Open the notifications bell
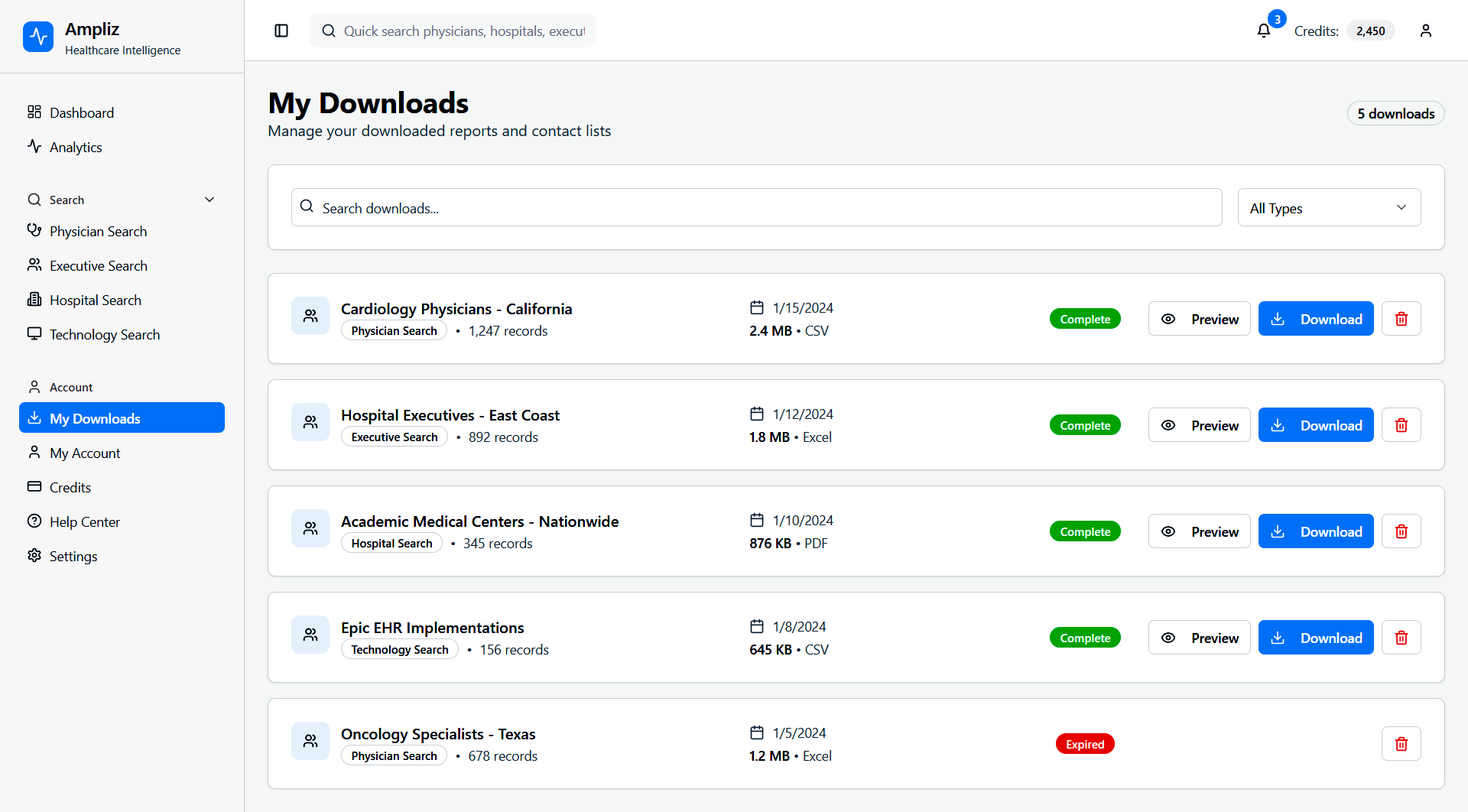This screenshot has width=1468, height=812. coord(1263,31)
